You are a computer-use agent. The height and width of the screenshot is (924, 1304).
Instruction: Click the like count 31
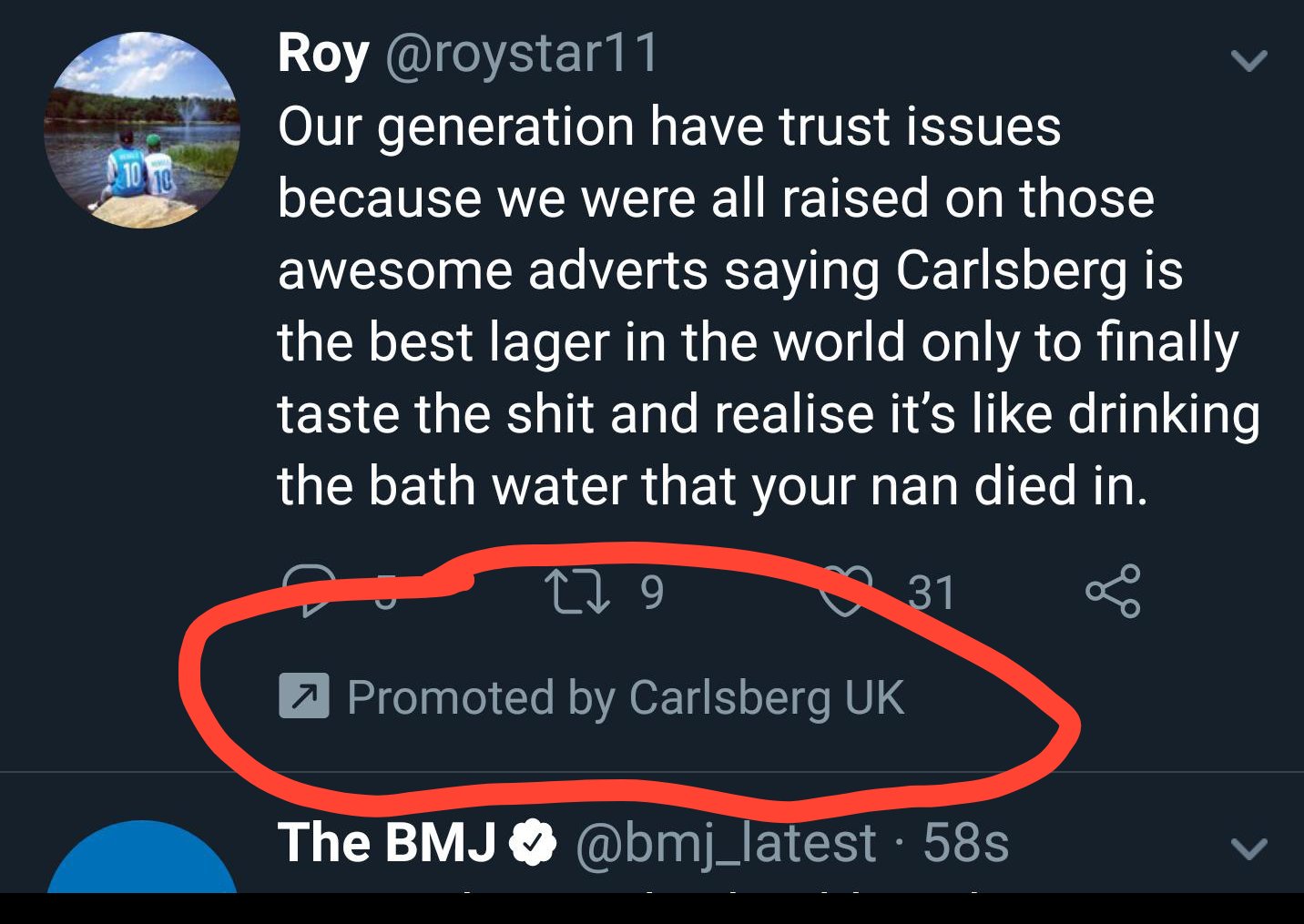[x=932, y=593]
